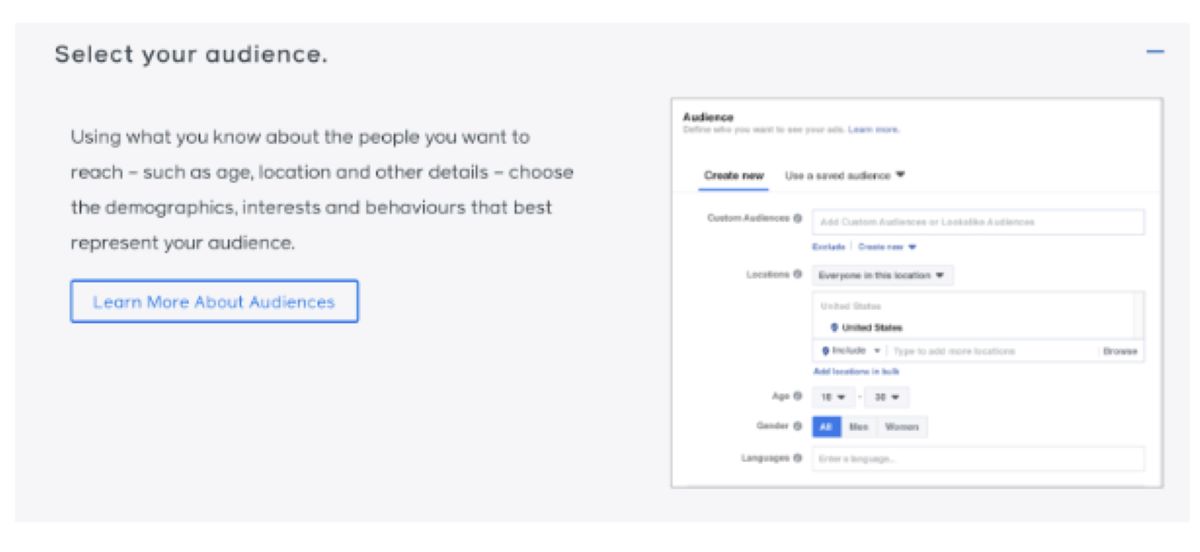The width and height of the screenshot is (1200, 552).
Task: Click the Locations info icon
Action: (x=797, y=273)
